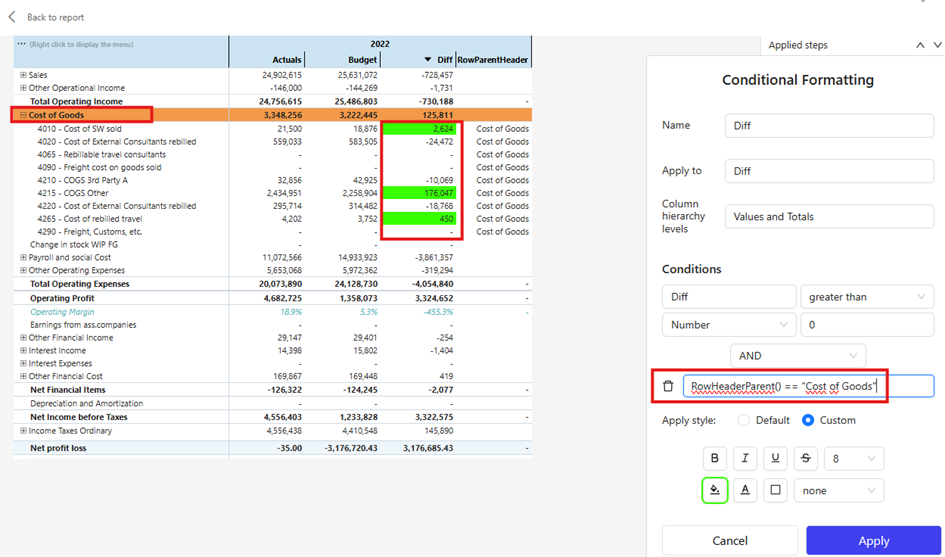Open the border style option icon
The width and height of the screenshot is (945, 557).
click(775, 490)
